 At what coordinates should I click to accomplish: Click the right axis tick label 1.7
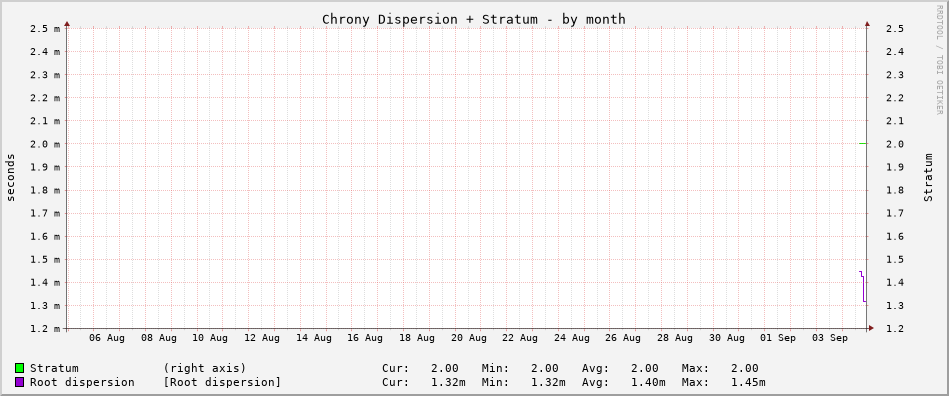895,213
